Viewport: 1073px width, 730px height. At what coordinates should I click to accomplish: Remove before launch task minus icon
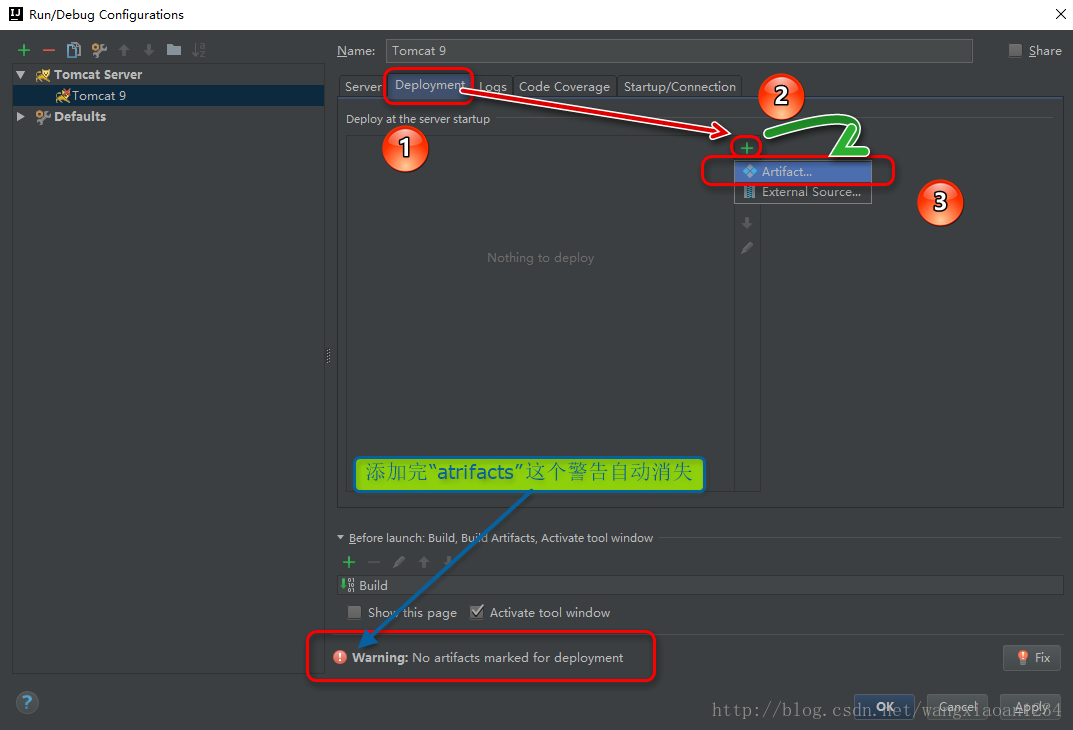pyautogui.click(x=374, y=562)
